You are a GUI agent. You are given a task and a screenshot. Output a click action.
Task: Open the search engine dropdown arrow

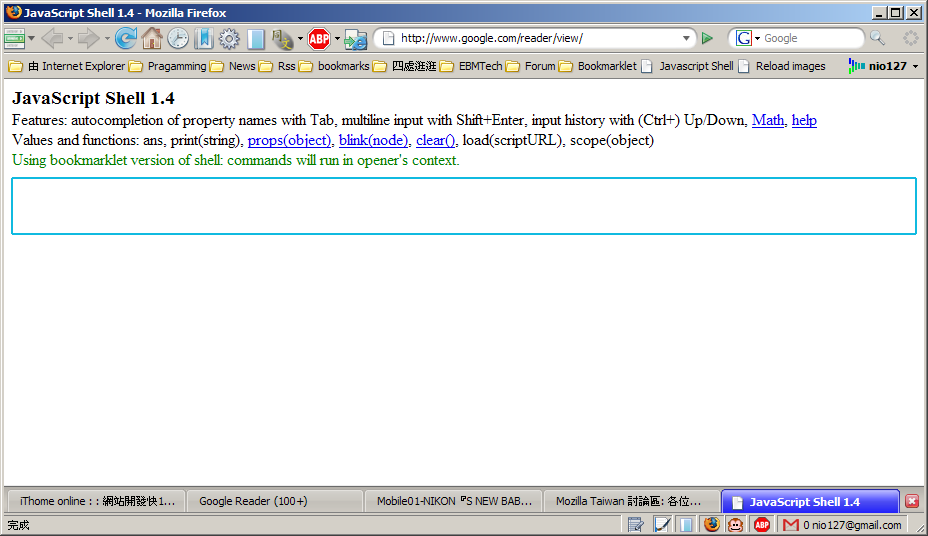757,38
